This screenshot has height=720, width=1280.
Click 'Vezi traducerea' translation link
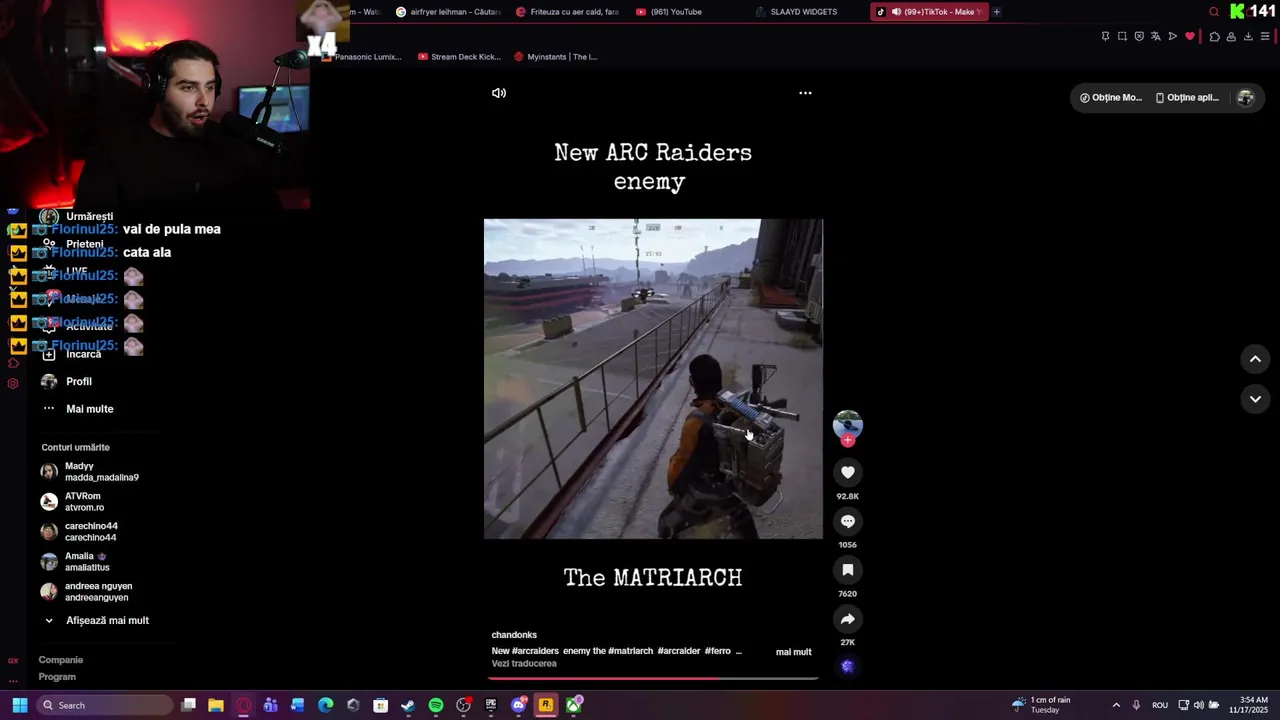[524, 664]
